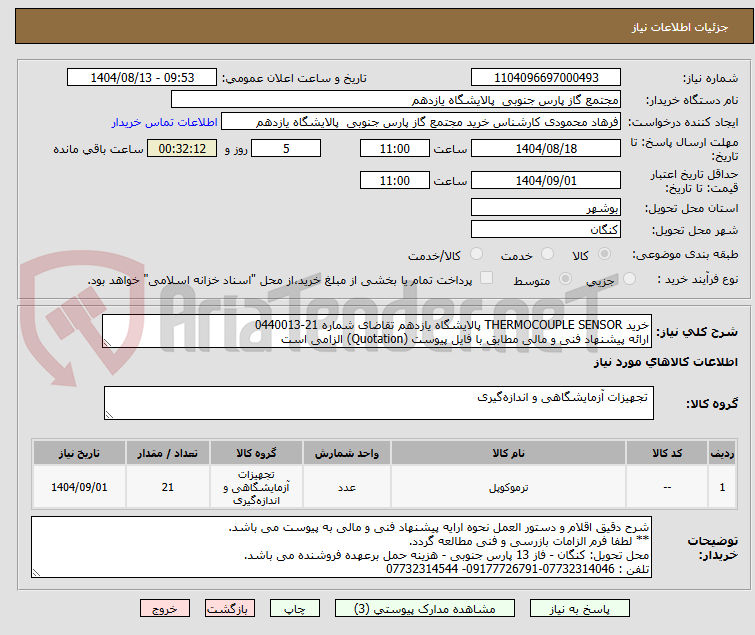The height and width of the screenshot is (635, 755).
Task: Click the remaining days field showing 5
Action: (x=286, y=148)
